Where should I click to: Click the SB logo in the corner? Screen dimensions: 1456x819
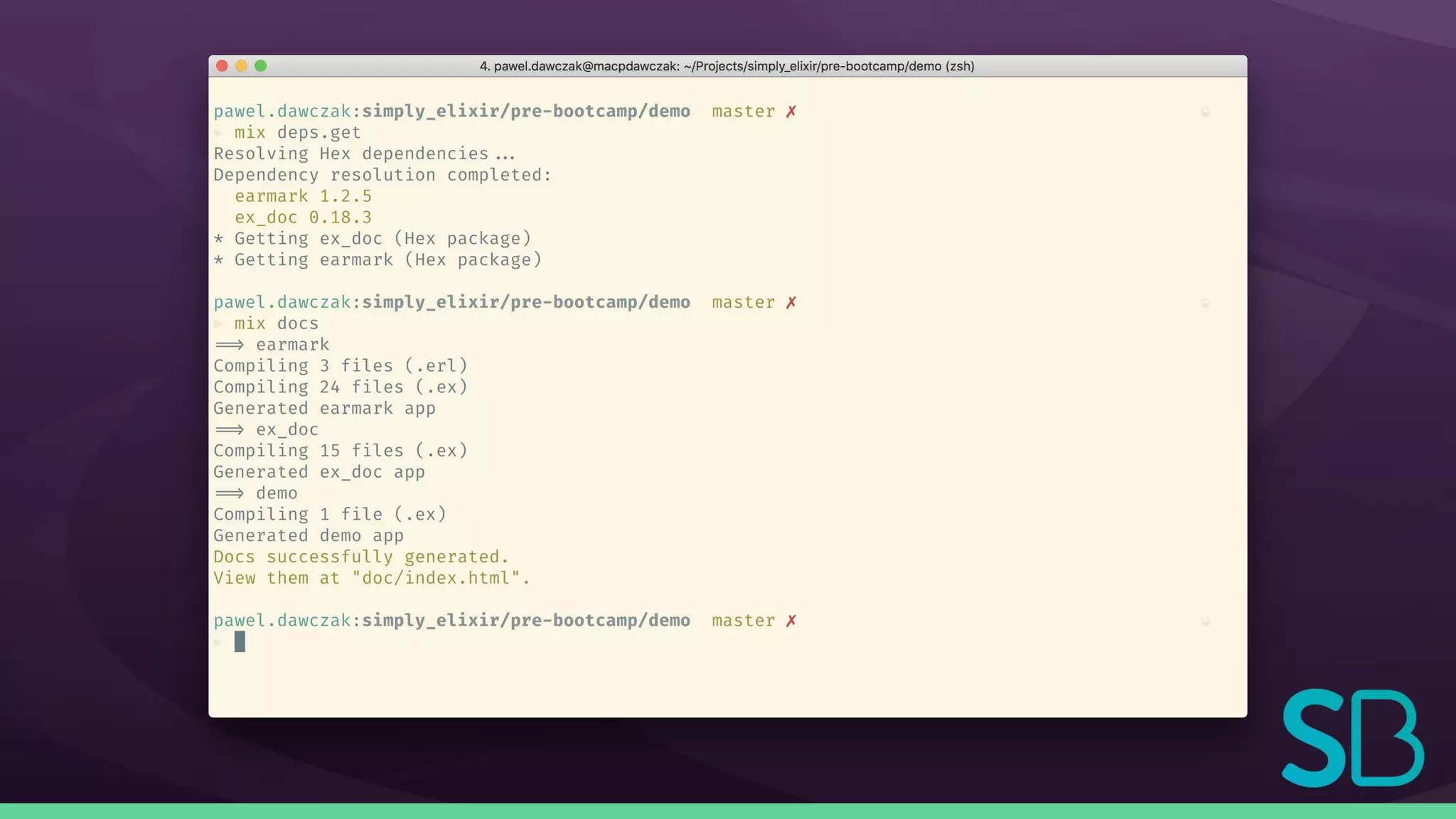[1352, 738]
